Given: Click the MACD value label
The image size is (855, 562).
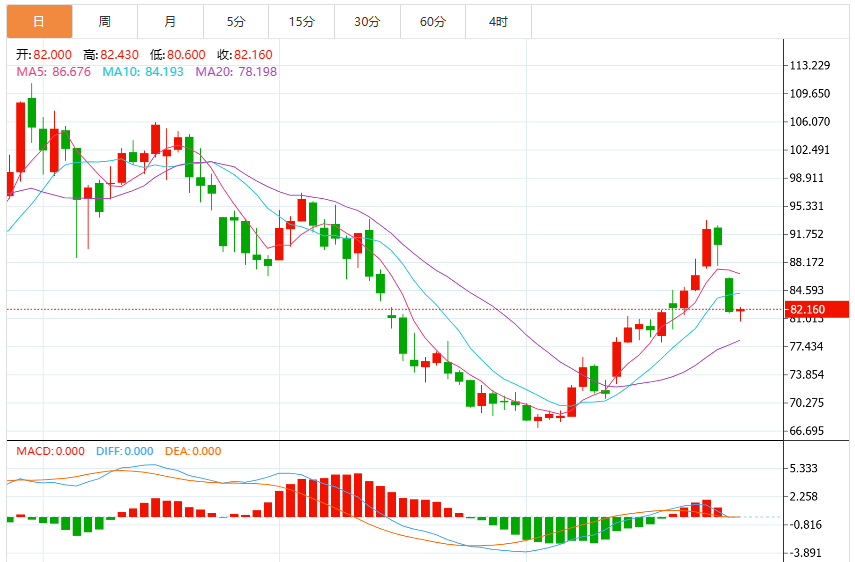Looking at the screenshot, I should (50, 451).
